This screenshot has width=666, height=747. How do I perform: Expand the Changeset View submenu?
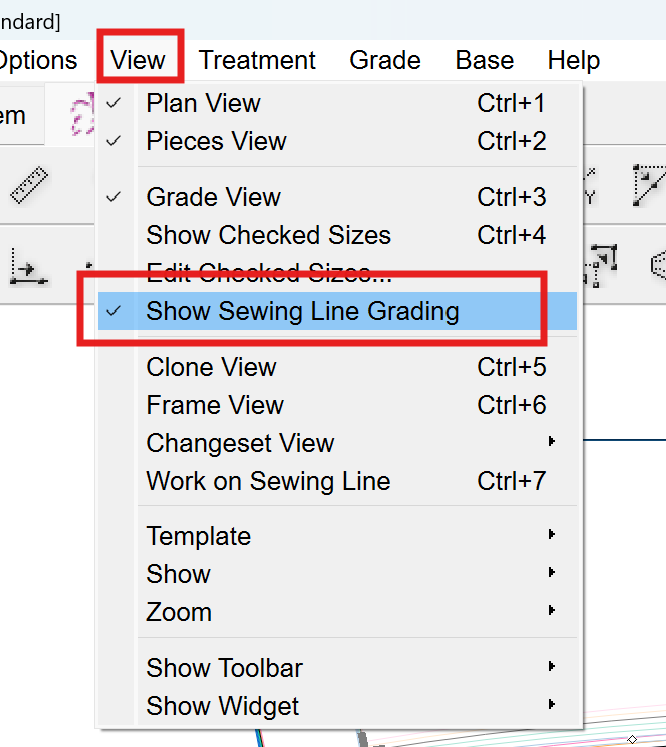[x=240, y=443]
